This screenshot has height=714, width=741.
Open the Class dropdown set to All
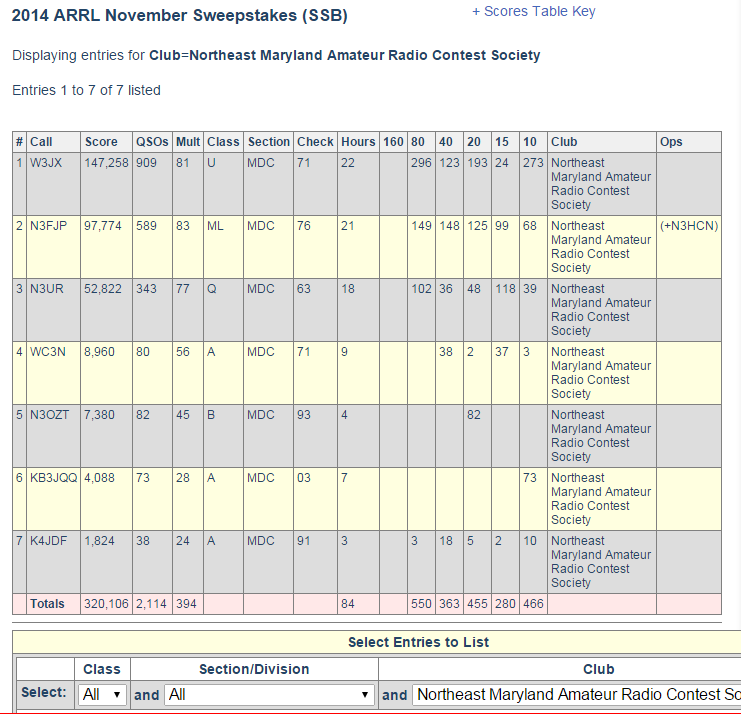[x=102, y=695]
